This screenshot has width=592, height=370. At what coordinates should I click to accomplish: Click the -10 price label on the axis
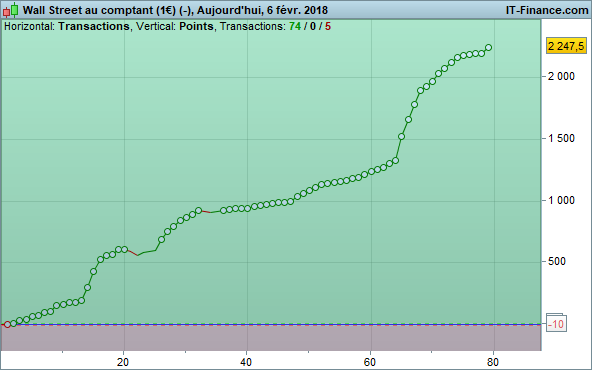tap(556, 324)
